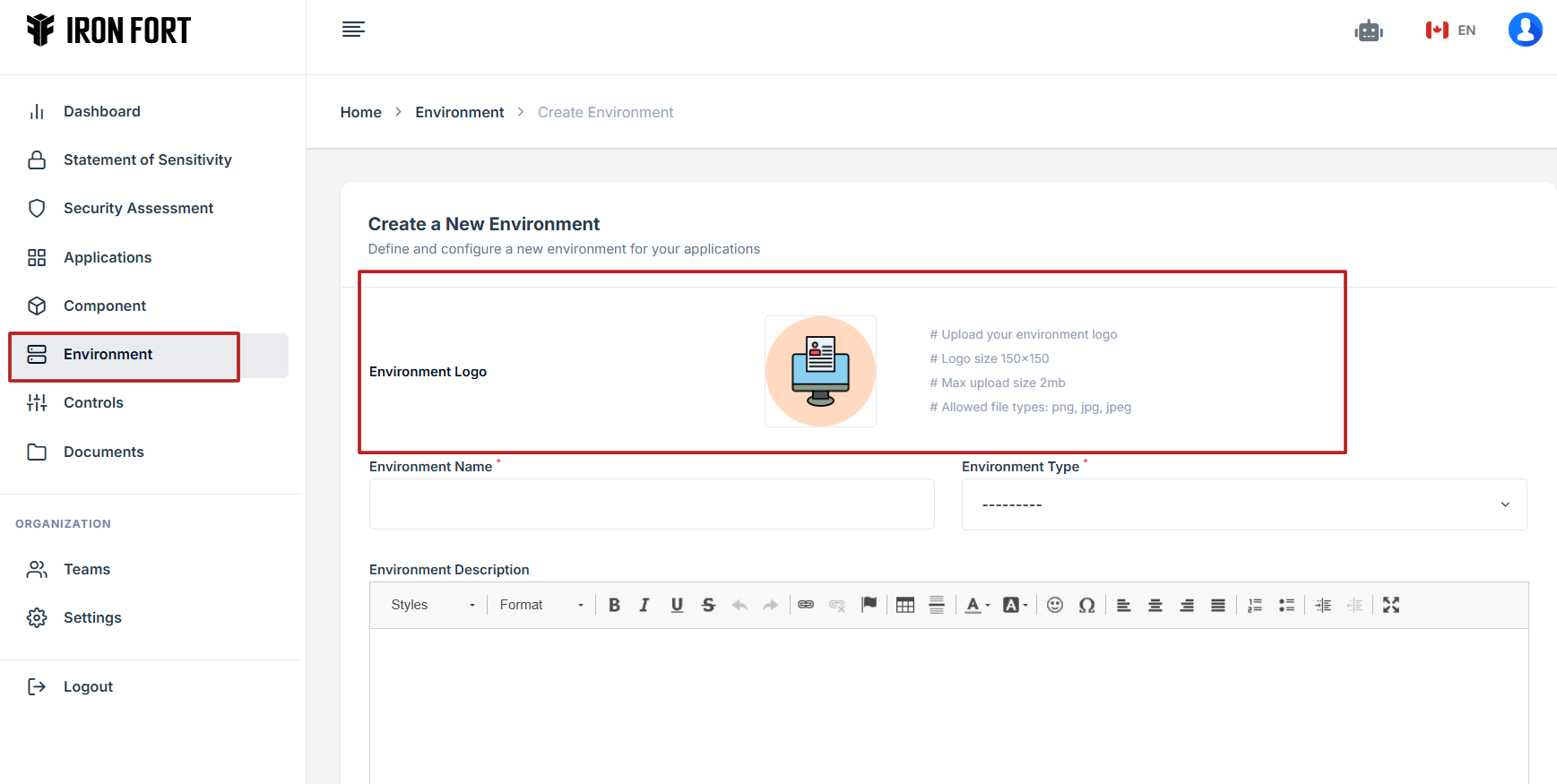Go to Applications in the sidebar
1557x784 pixels.
tap(108, 257)
